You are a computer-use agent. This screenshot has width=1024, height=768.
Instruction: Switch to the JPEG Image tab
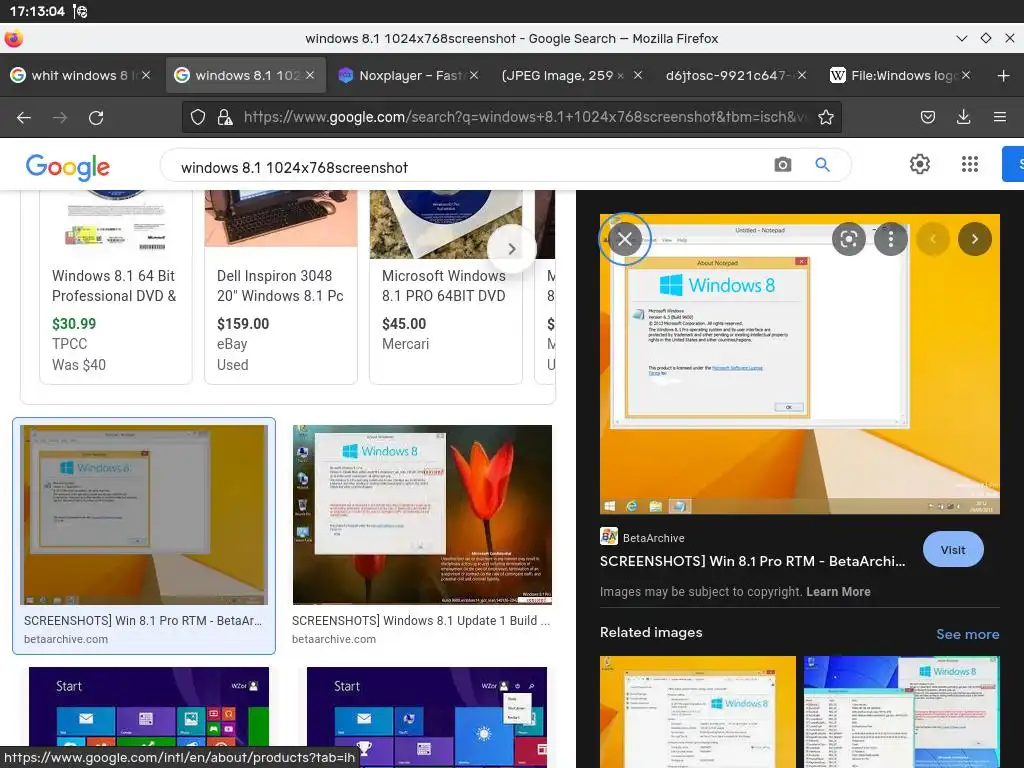click(572, 75)
